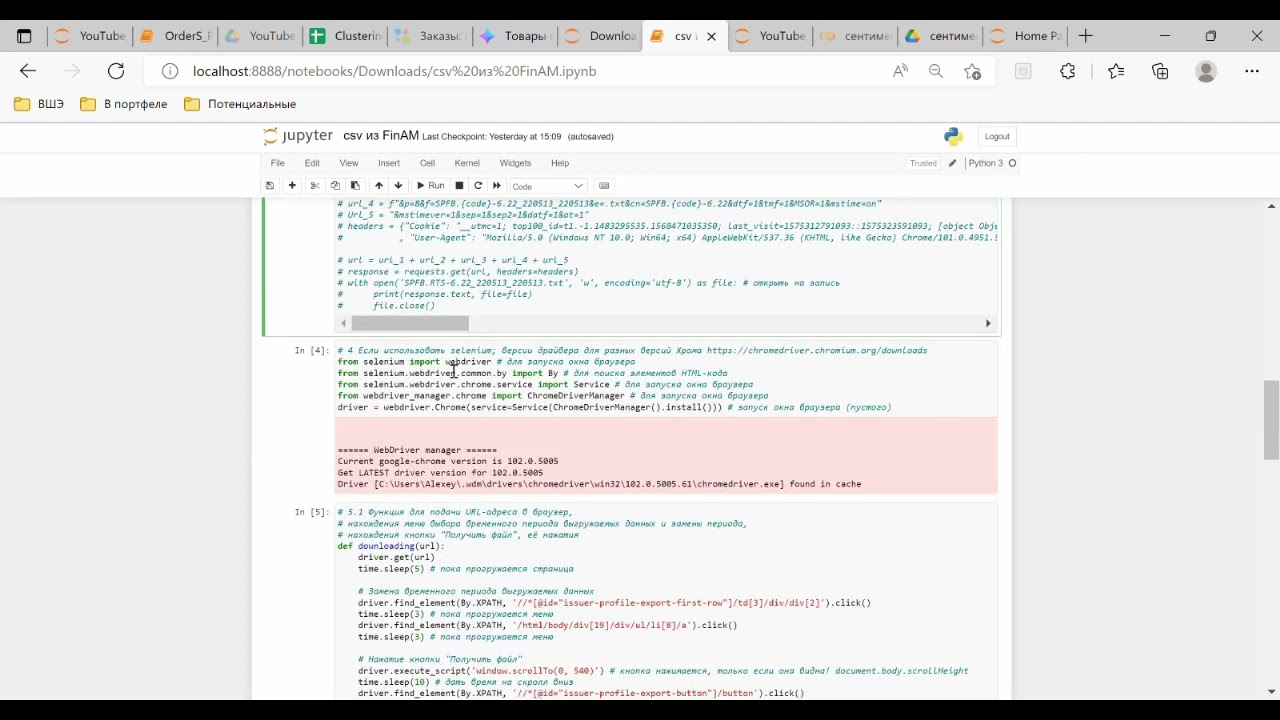
Task: Restart kernel and run all with fast-forward icon
Action: [497, 186]
